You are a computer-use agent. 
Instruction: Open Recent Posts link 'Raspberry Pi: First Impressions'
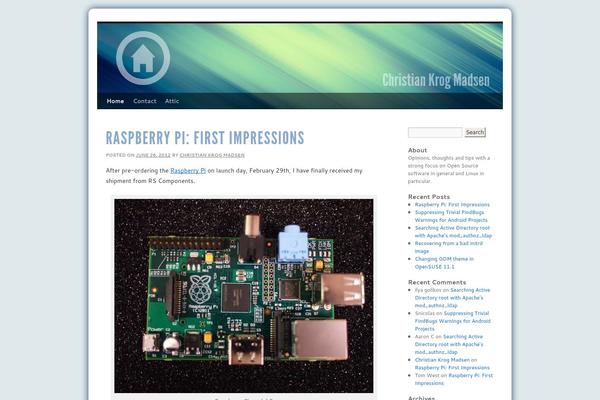tap(452, 205)
